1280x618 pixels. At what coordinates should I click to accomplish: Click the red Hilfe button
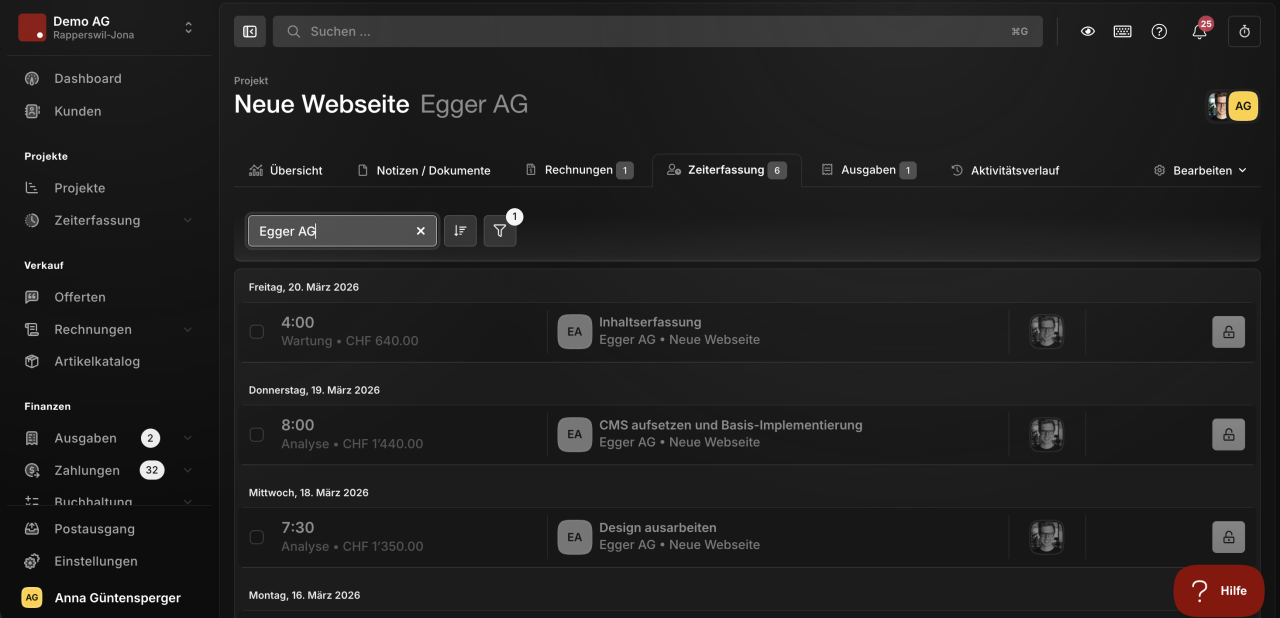pos(1219,591)
